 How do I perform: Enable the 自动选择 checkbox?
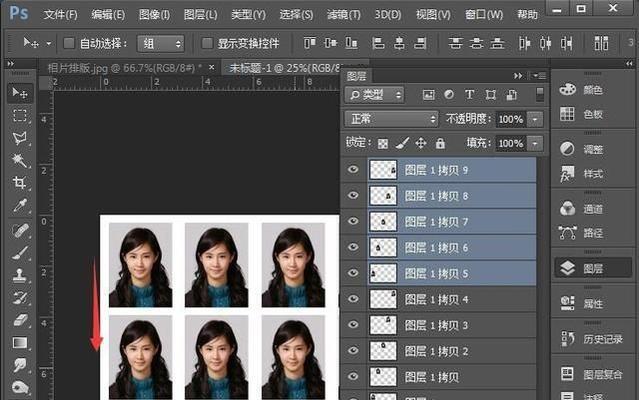tap(69, 43)
